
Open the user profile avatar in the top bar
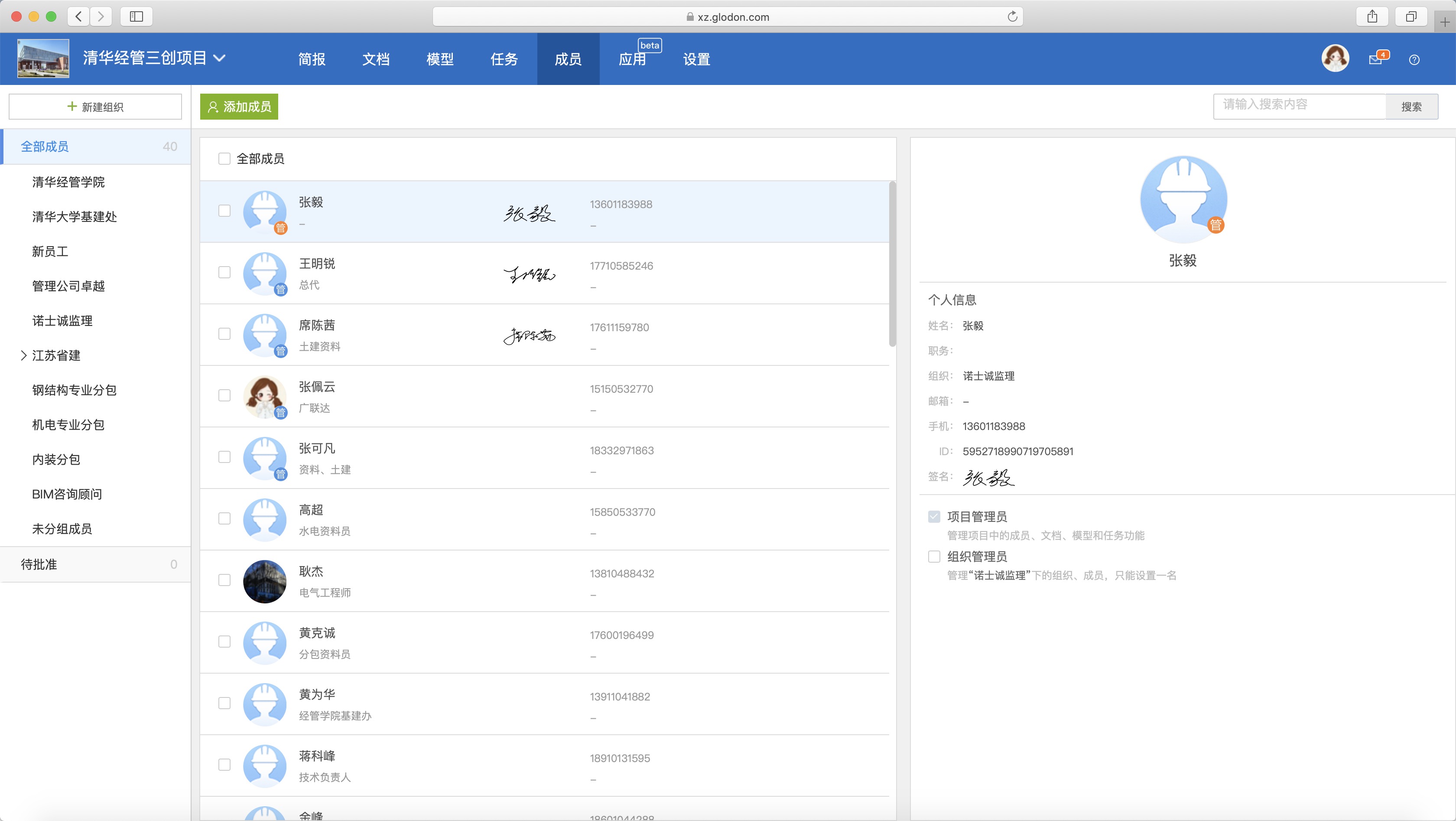pos(1335,58)
